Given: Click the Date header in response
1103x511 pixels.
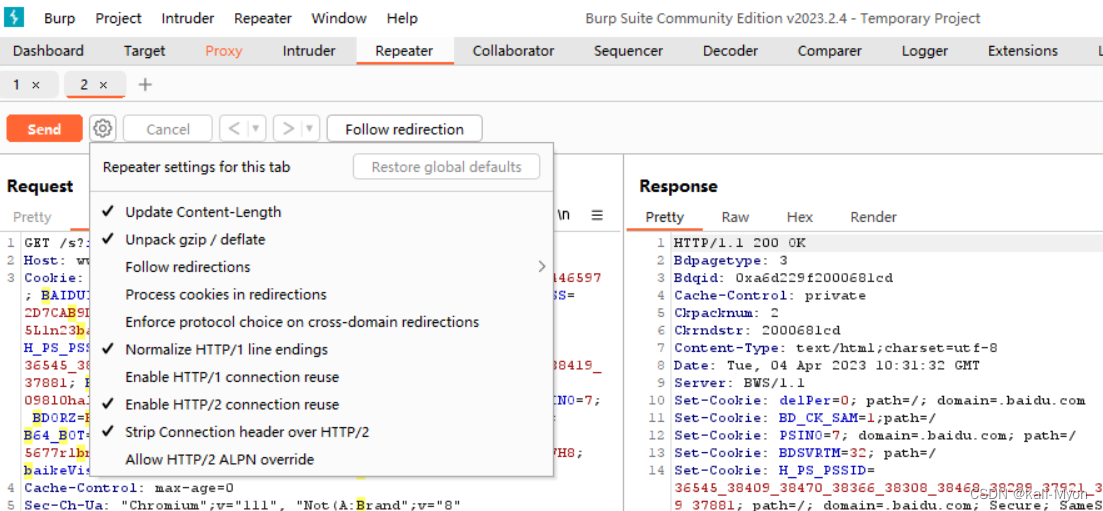Looking at the screenshot, I should point(827,365).
